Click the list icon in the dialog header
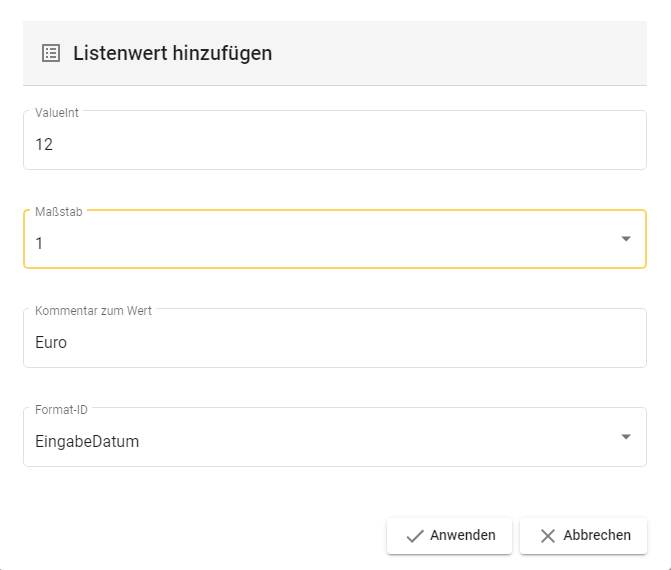This screenshot has height=570, width=671. [51, 53]
